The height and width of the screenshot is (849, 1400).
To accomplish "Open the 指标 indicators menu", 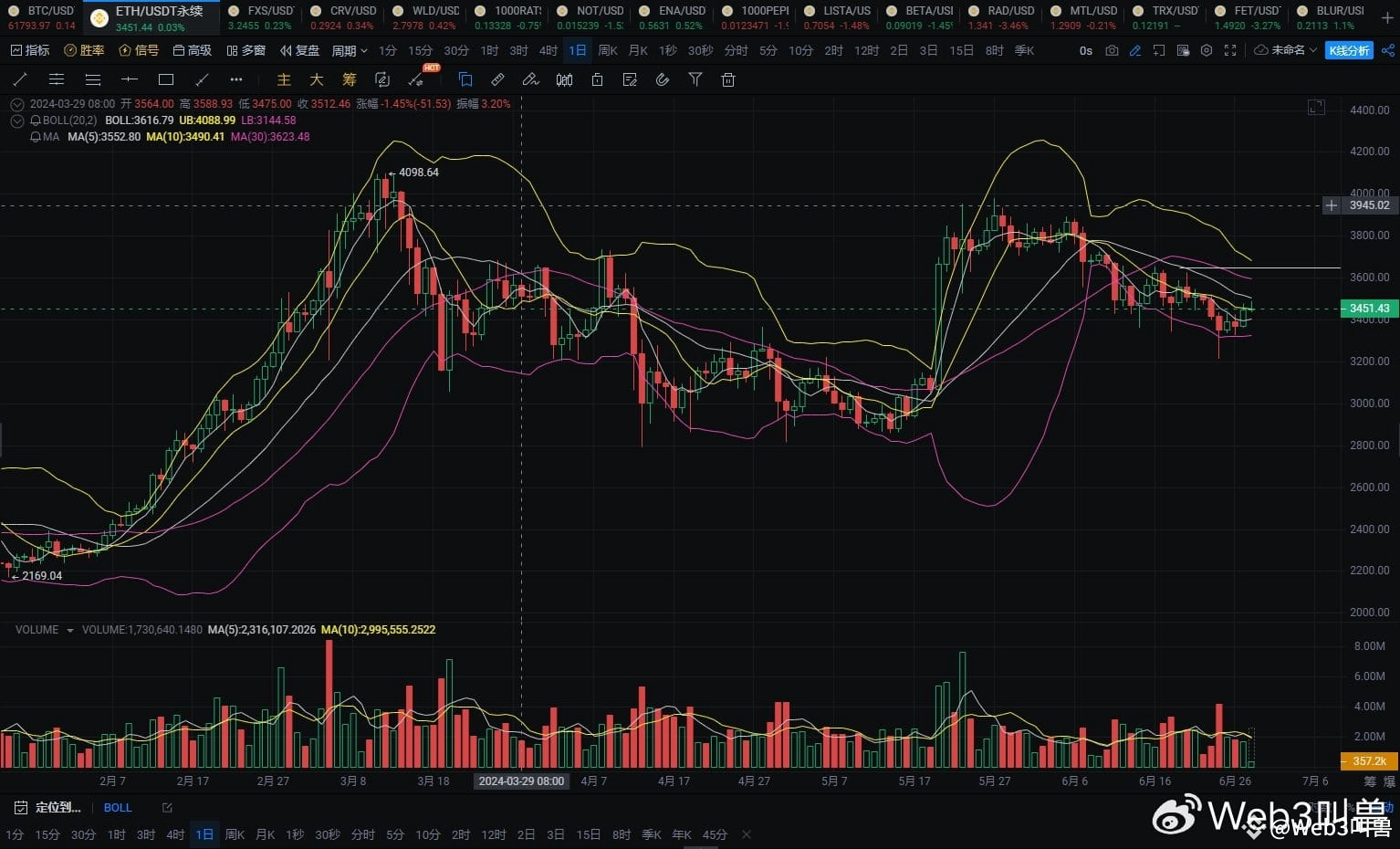I will coord(30,51).
